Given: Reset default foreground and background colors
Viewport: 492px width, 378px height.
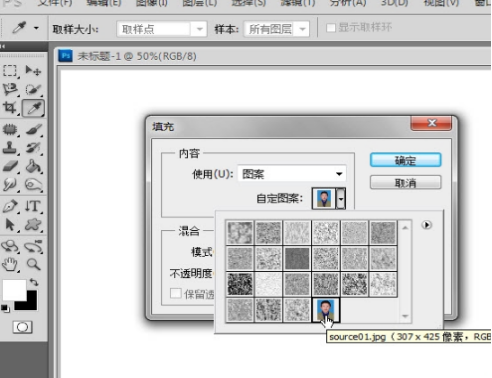Looking at the screenshot, I should [x=5, y=309].
